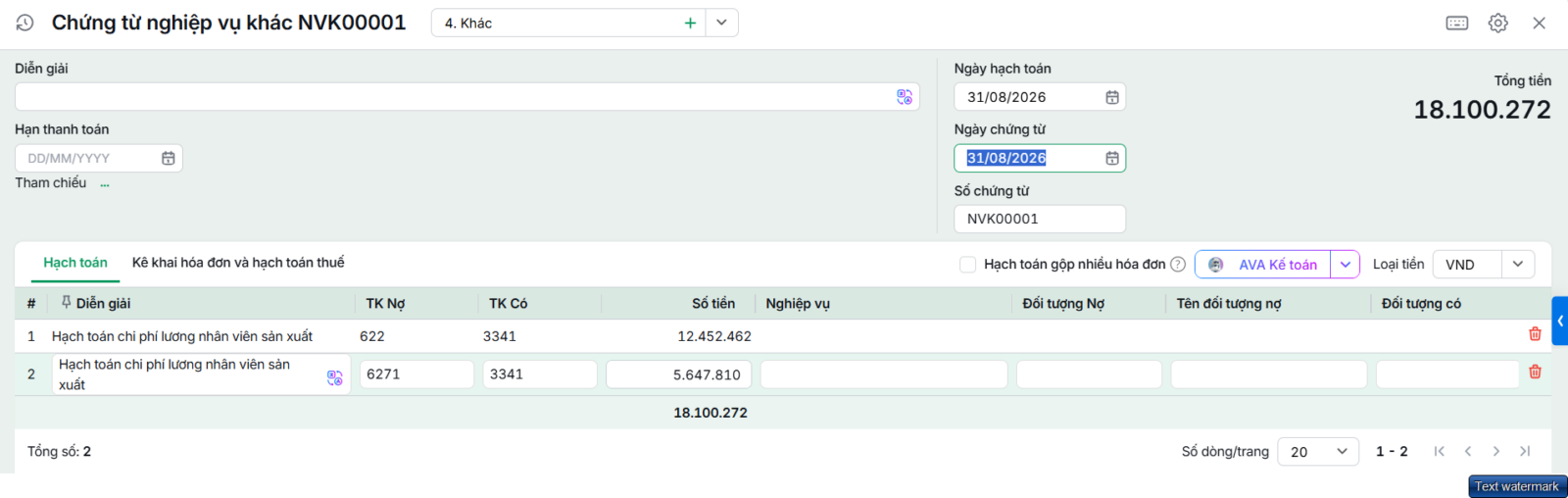Image resolution: width=1568 pixels, height=498 pixels.
Task: Click the Số chứng từ field NVK00001
Action: coord(1040,219)
